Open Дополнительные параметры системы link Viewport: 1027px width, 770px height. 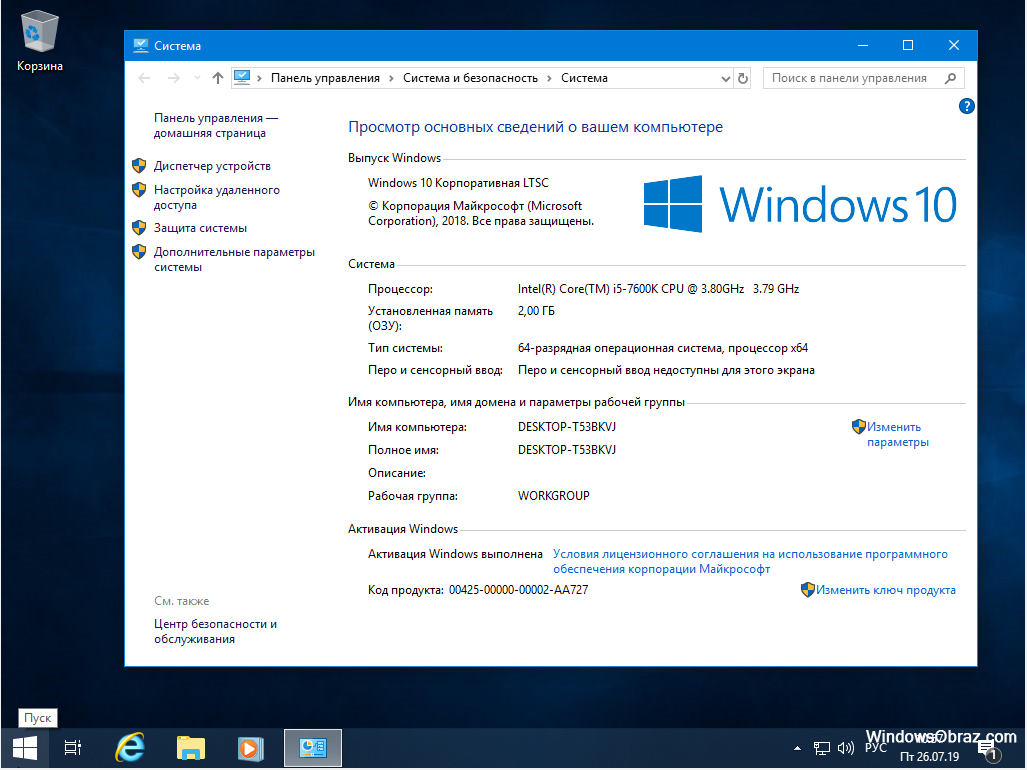(234, 259)
